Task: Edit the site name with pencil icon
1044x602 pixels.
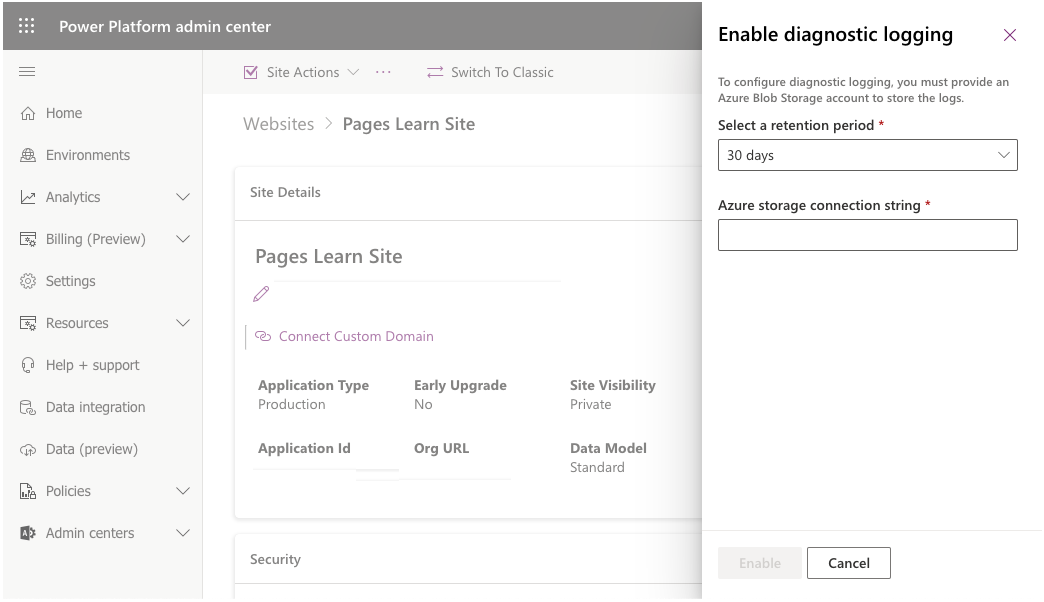Action: tap(261, 294)
